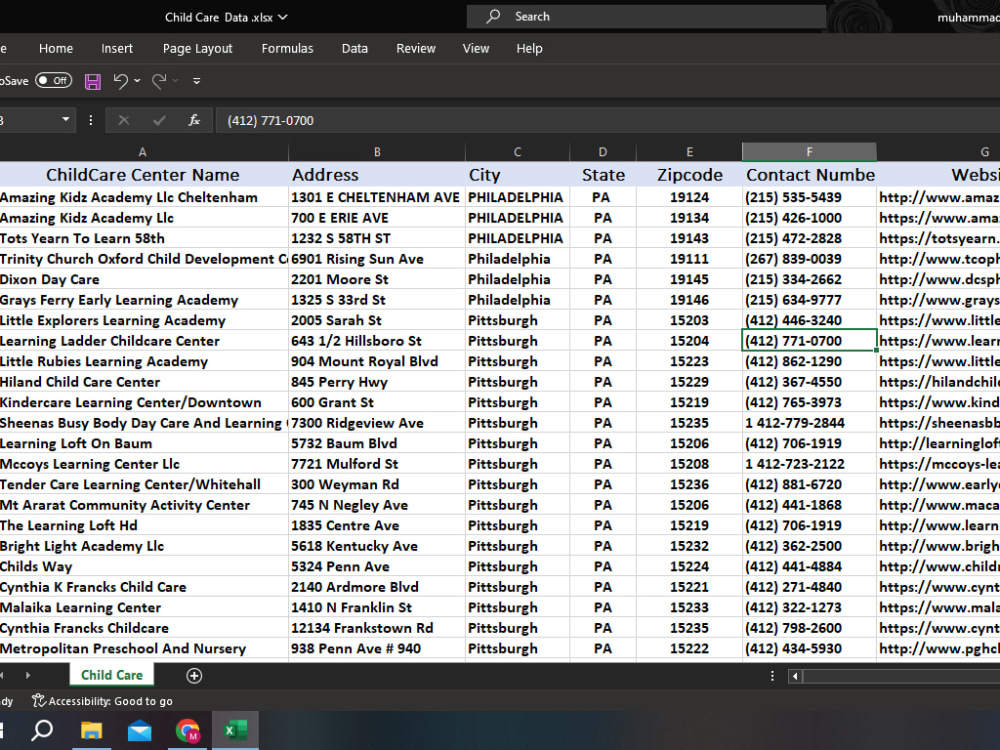Select phone cell 1 412-779-2844
1000x750 pixels.
(x=809, y=423)
